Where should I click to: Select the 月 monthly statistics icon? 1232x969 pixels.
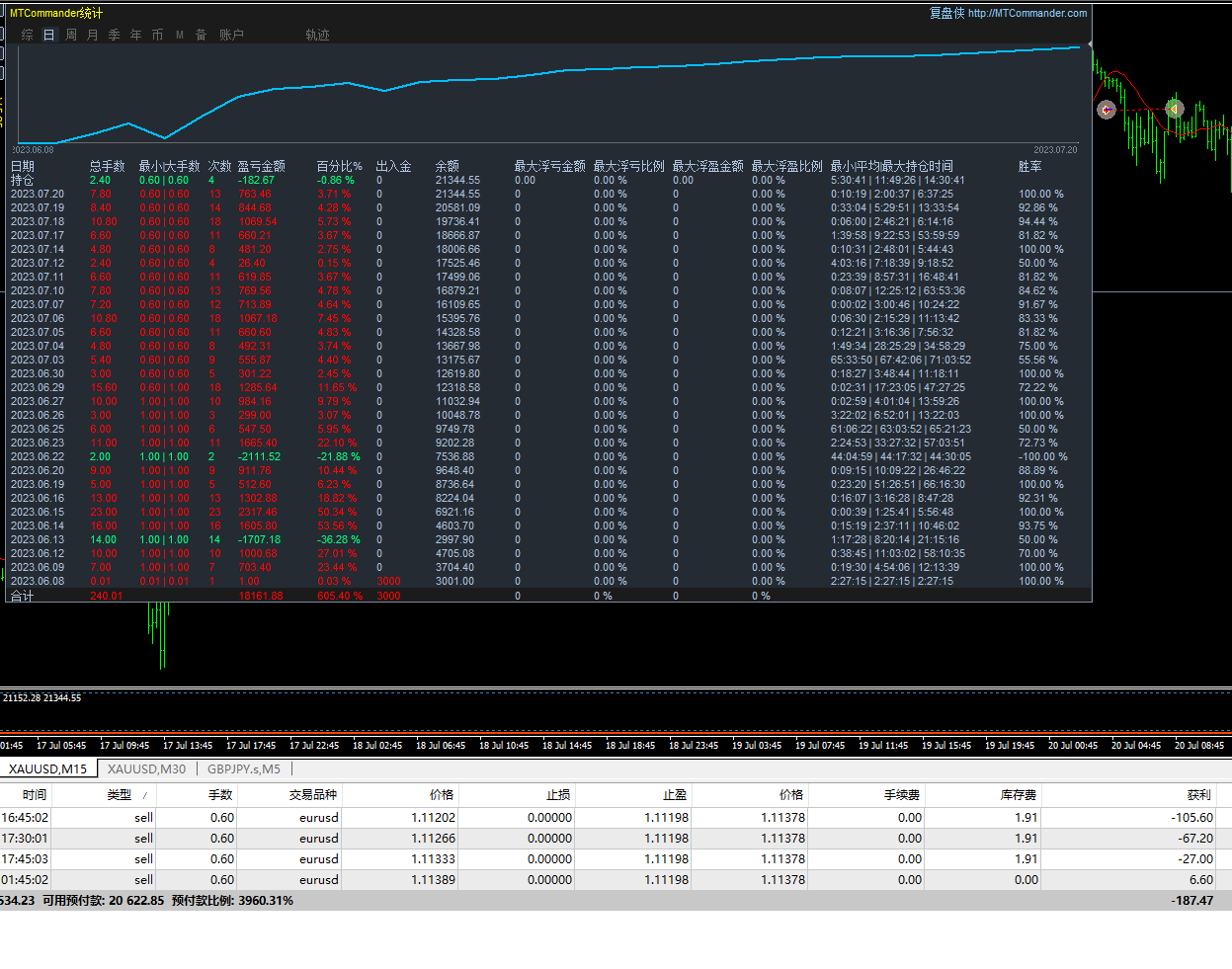coord(93,35)
